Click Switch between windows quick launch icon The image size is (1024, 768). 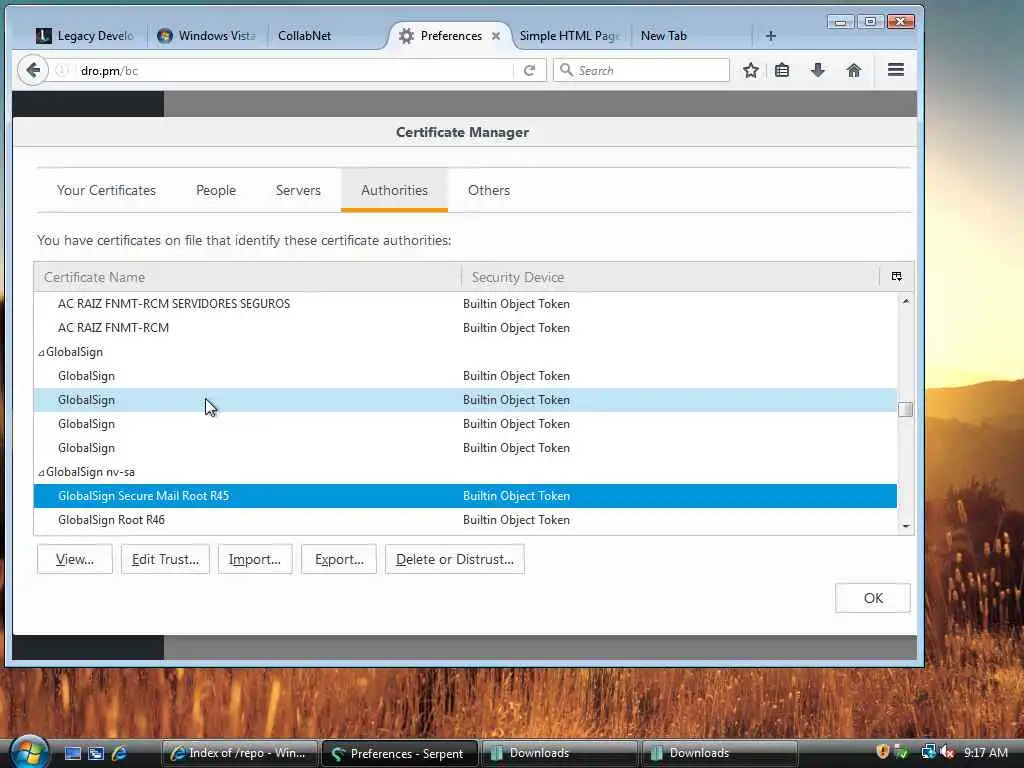(96, 753)
